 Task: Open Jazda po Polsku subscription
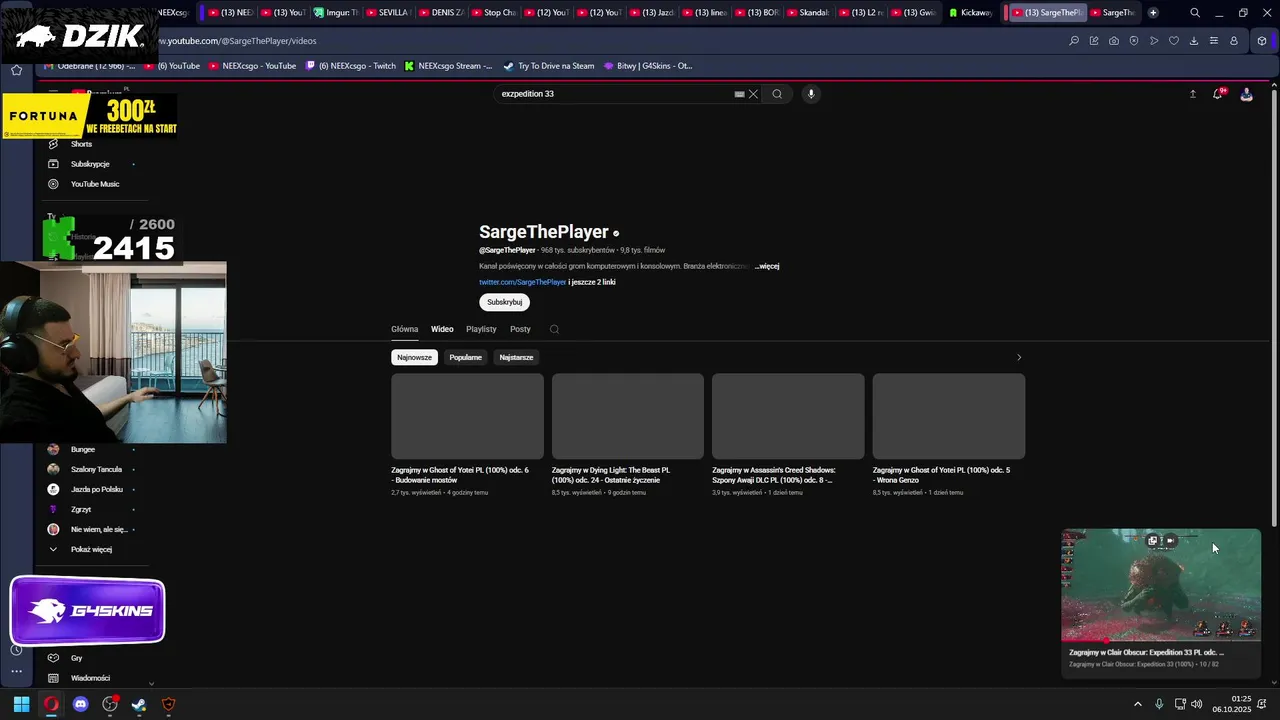(96, 489)
